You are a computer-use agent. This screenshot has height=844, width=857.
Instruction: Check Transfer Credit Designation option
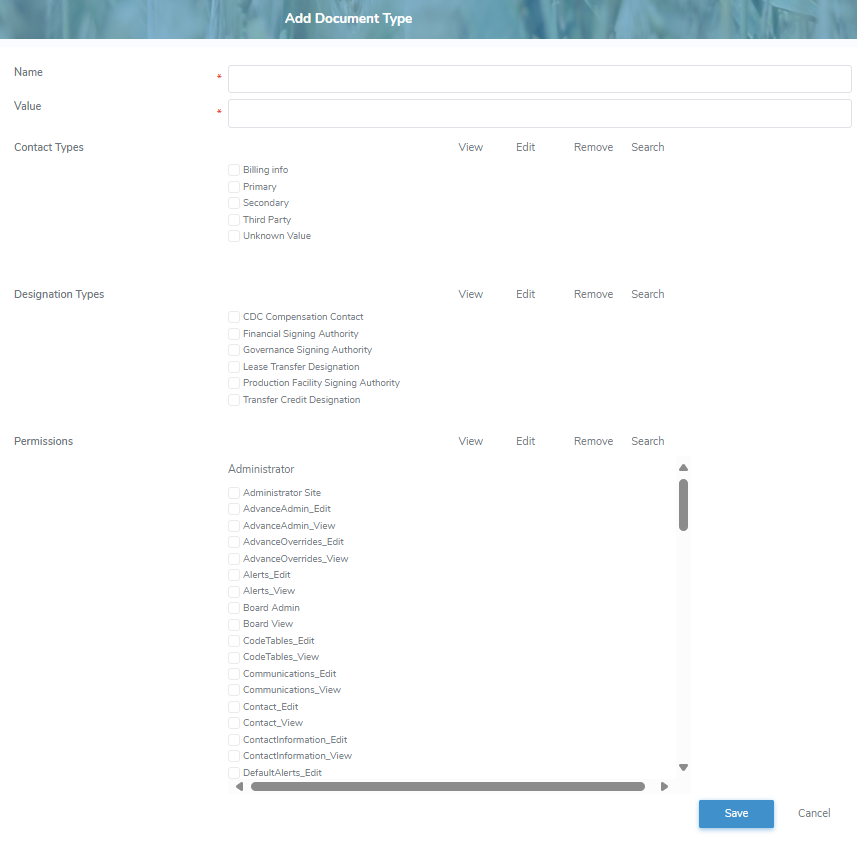(x=234, y=400)
